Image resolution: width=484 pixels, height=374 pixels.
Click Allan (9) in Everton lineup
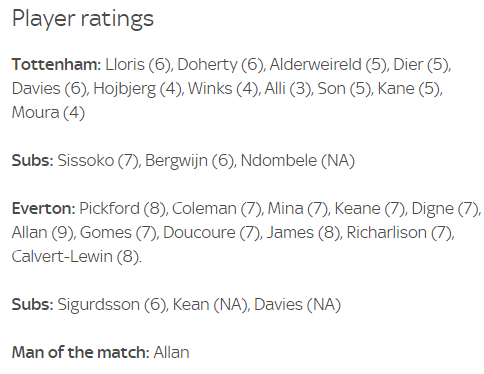[x=43, y=233]
